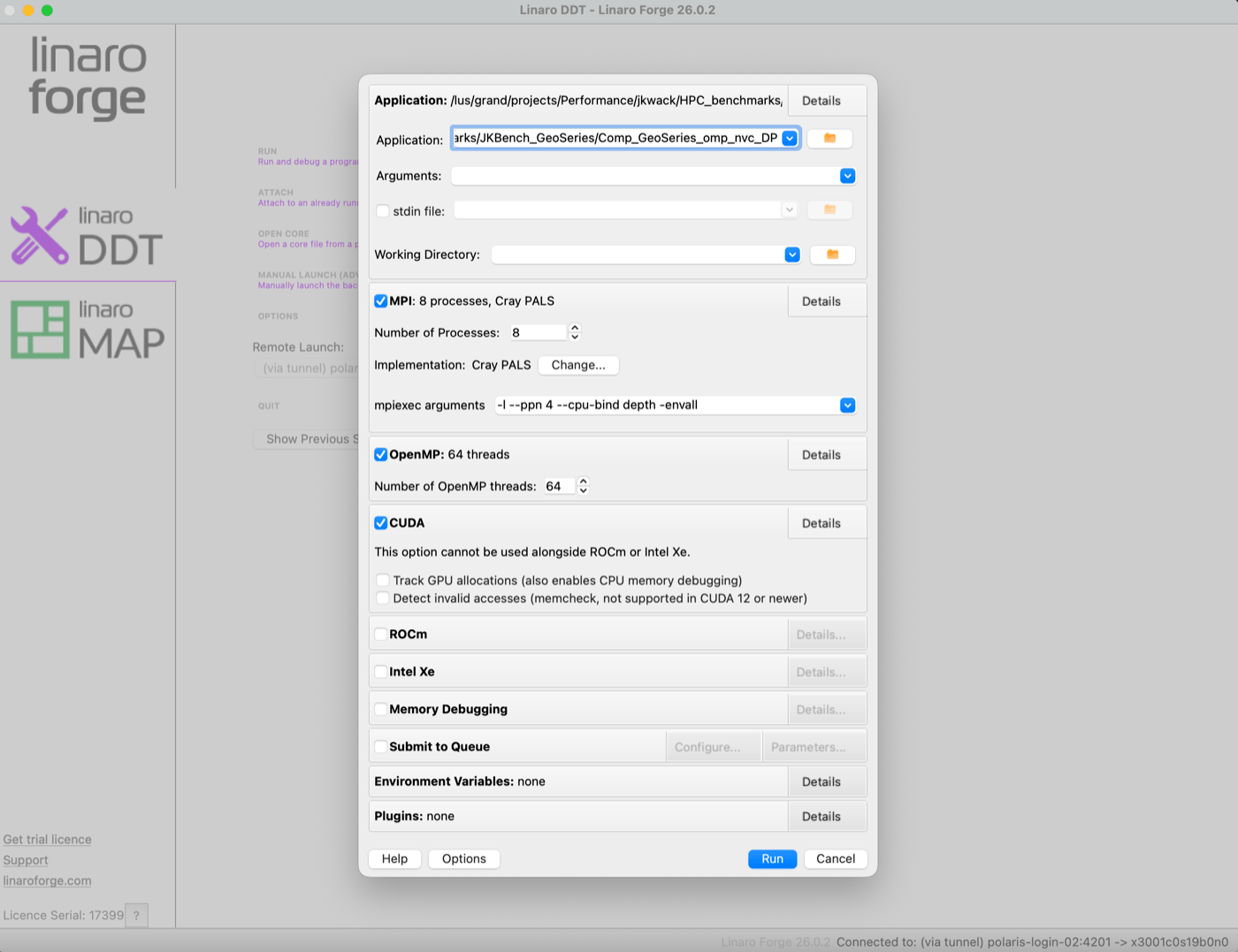Open the Linaro MAP tool in sidebar

(x=87, y=330)
